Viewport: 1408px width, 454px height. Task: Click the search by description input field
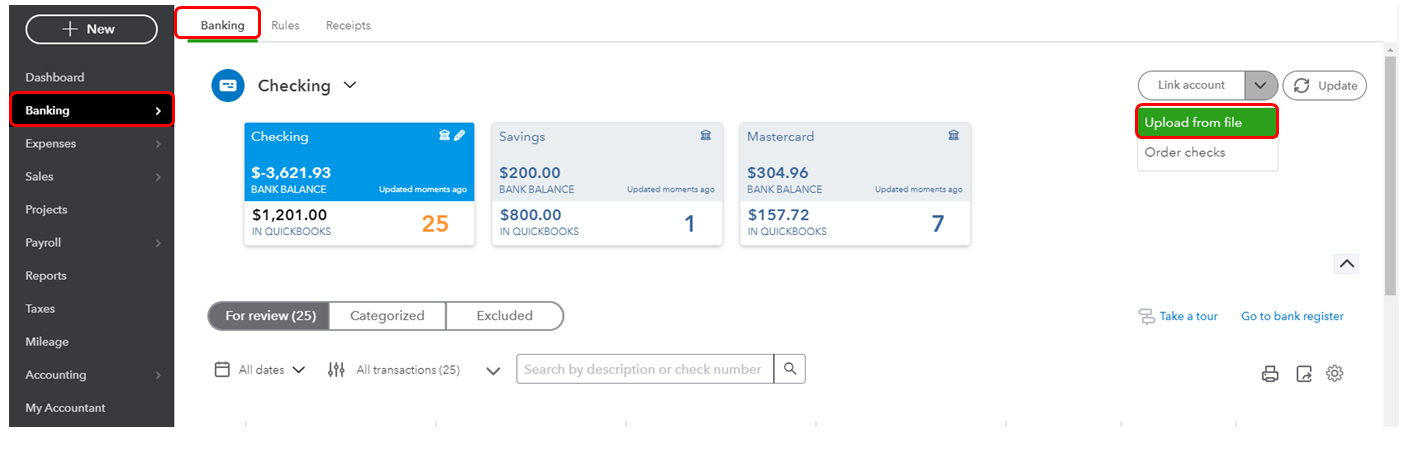coord(645,369)
